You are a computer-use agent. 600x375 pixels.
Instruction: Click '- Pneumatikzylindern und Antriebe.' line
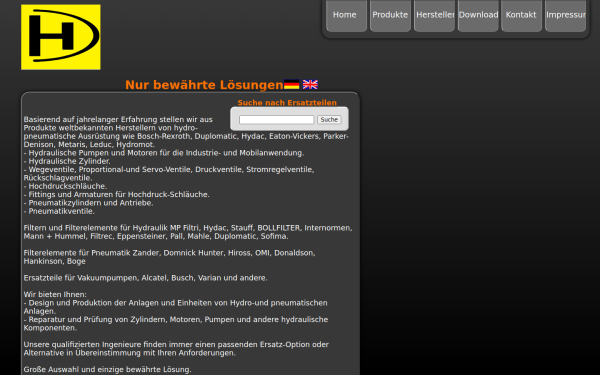(88, 203)
